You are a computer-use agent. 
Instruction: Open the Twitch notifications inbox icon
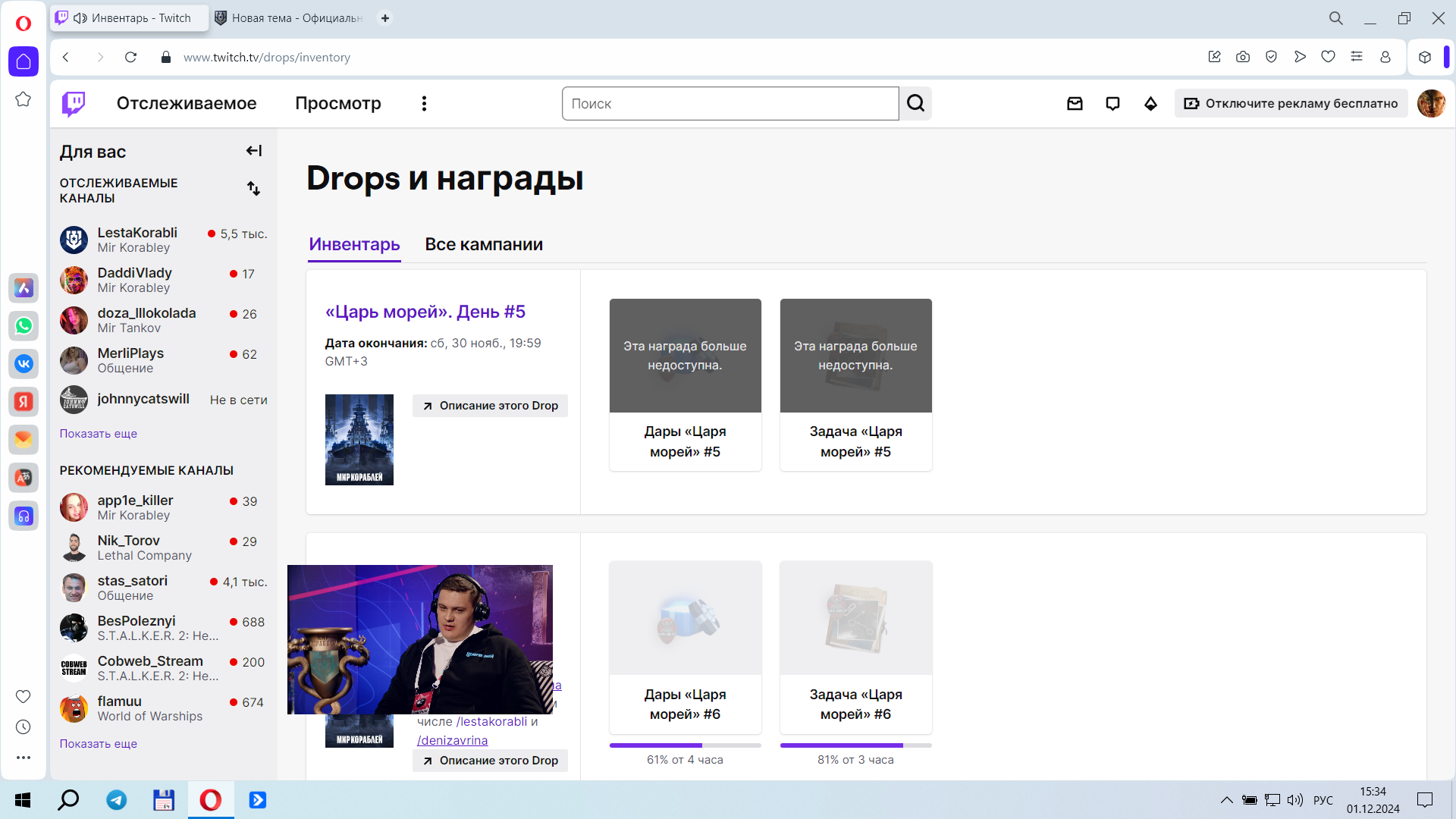click(x=1075, y=104)
